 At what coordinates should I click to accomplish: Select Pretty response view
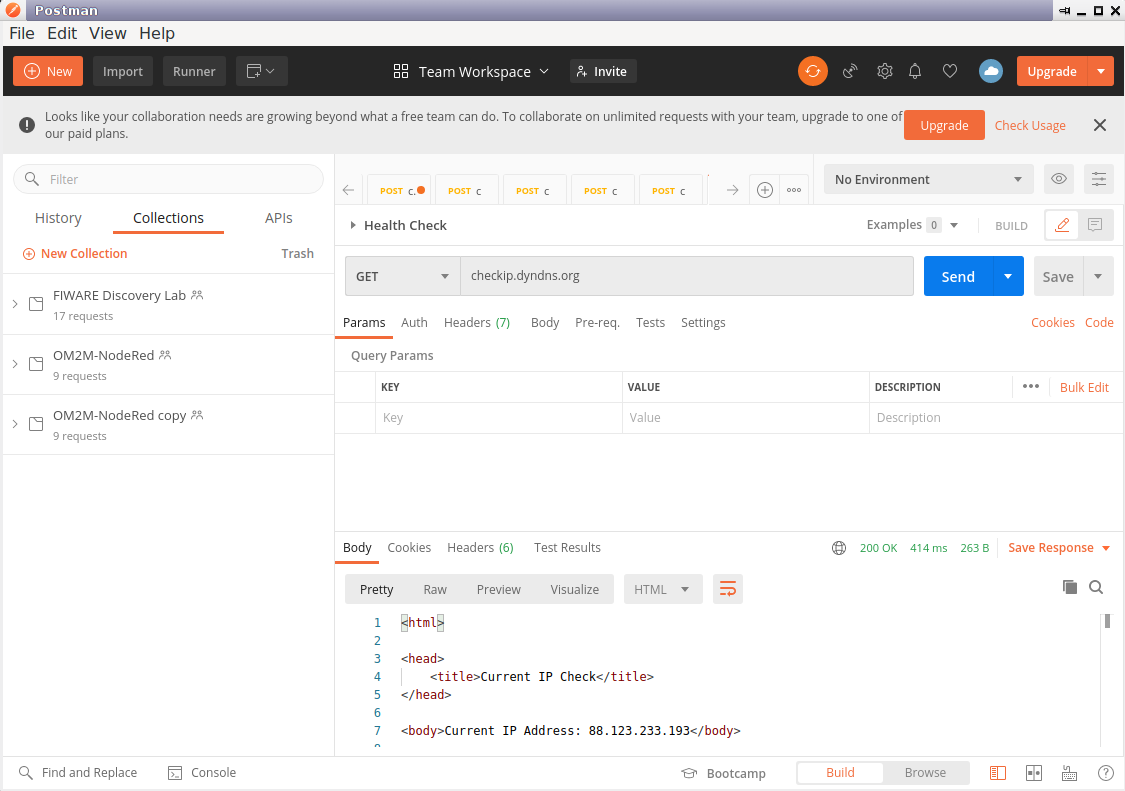[377, 589]
